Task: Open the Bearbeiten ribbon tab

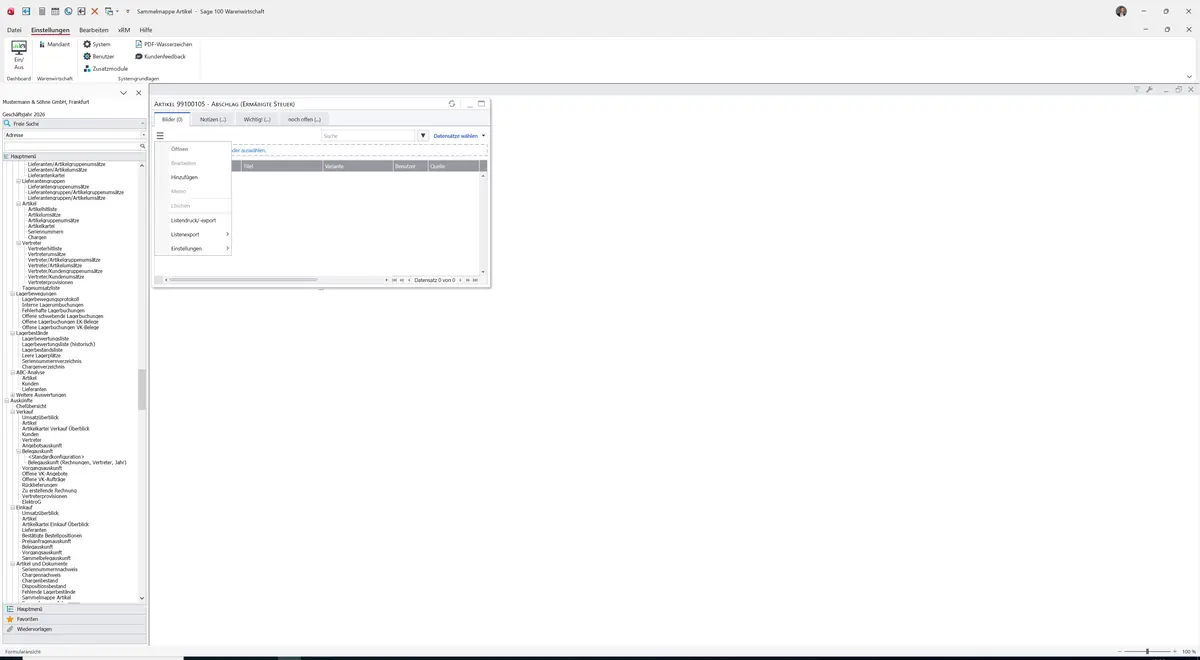Action: [94, 30]
